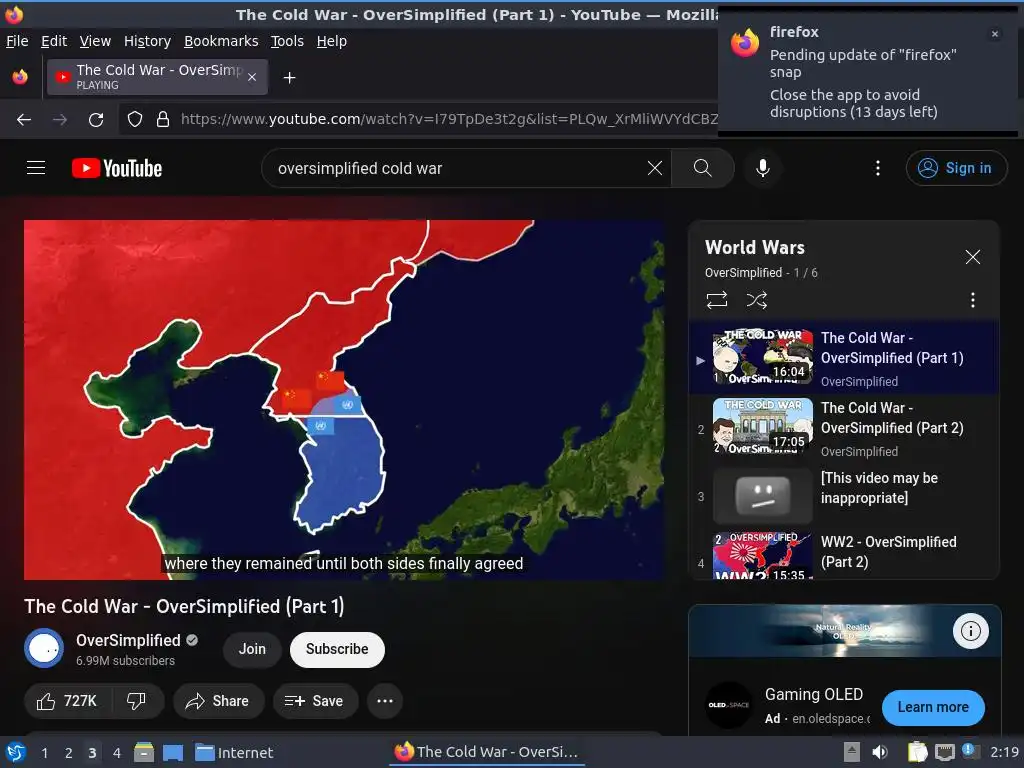Select Cold War Part 1 playlist thumbnail
Image resolution: width=1024 pixels, height=768 pixels.
click(x=763, y=357)
